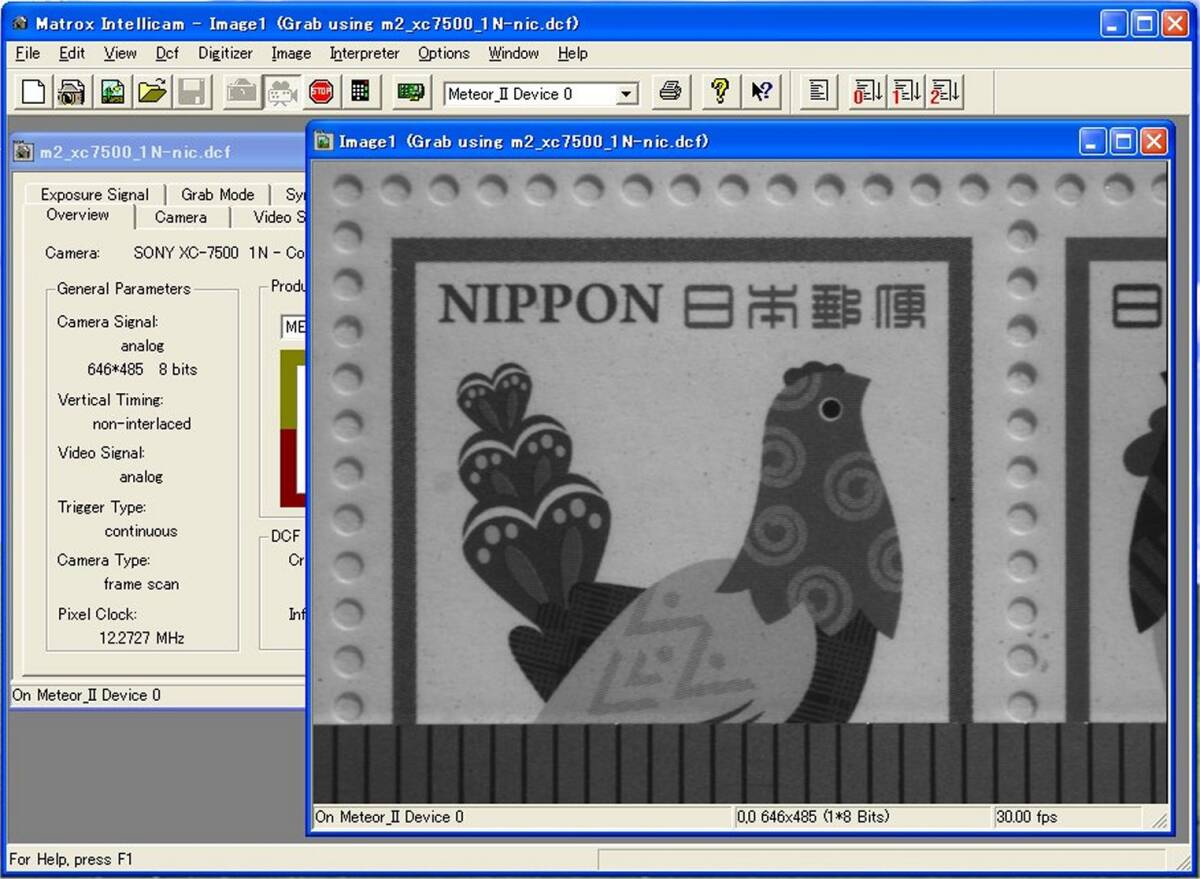The image size is (1200, 879).
Task: Select the Grab Mode tab
Action: (217, 194)
